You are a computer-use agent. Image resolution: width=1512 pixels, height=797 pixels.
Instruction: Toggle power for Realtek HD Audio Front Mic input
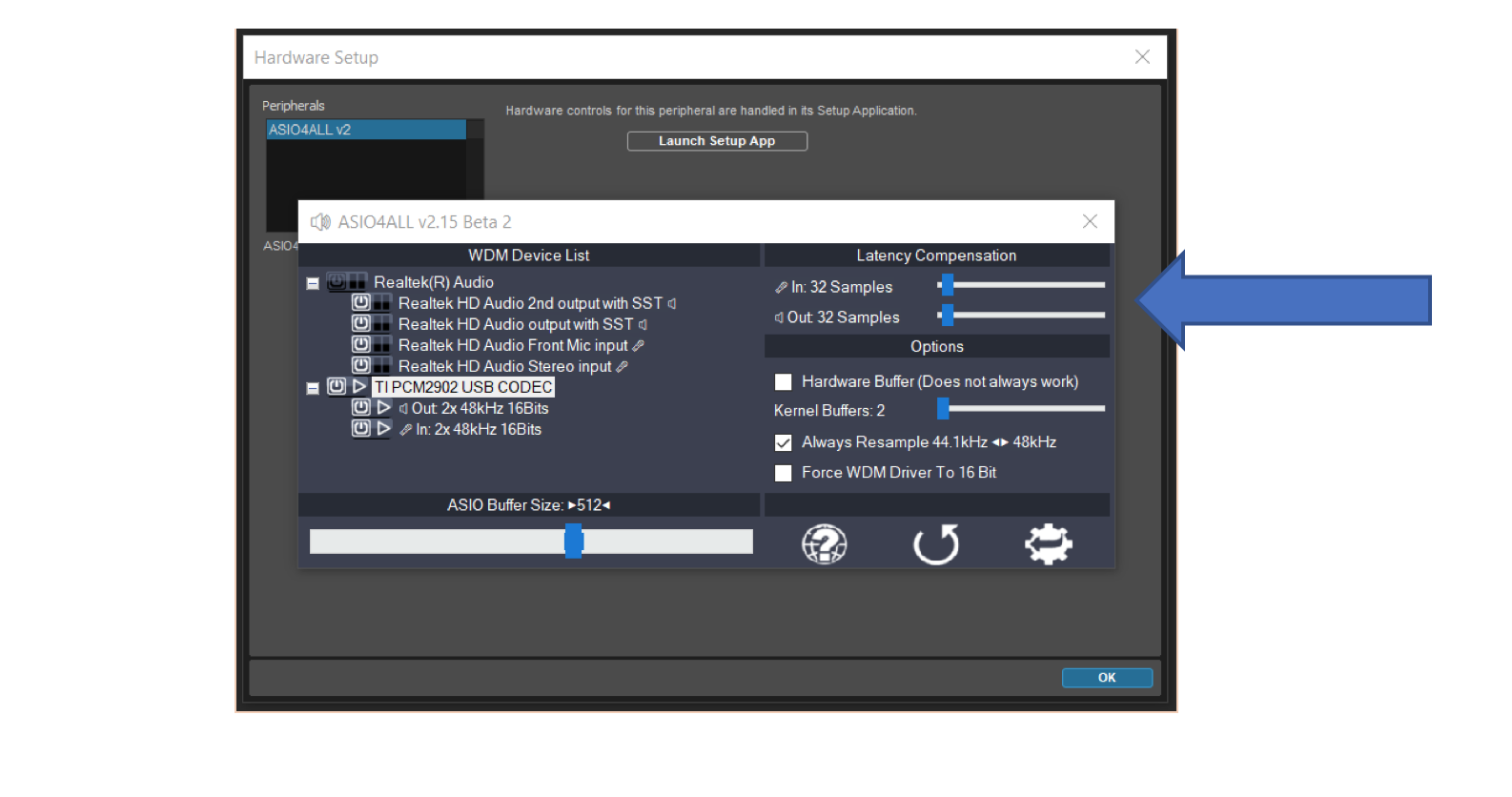click(x=360, y=345)
